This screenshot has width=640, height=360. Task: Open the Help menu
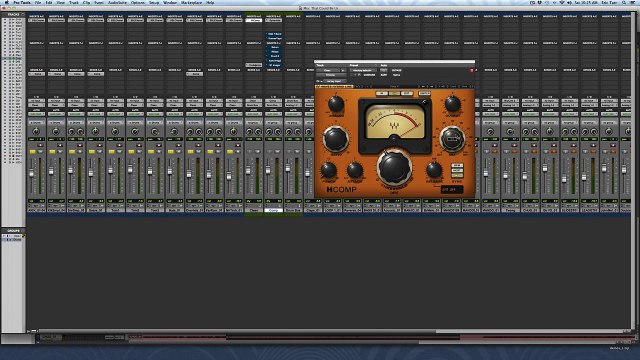210,2
